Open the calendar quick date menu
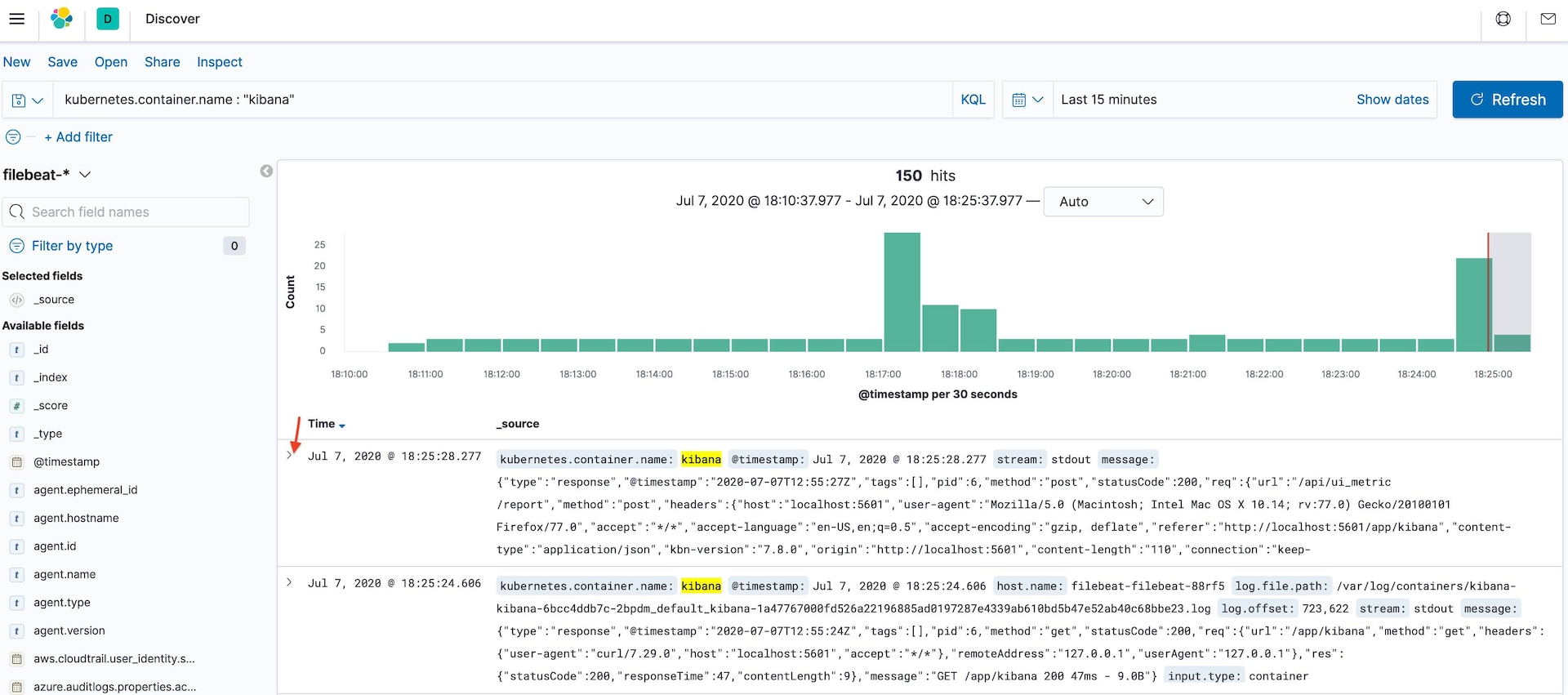Screen dimensions: 1568x695 coord(1027,100)
